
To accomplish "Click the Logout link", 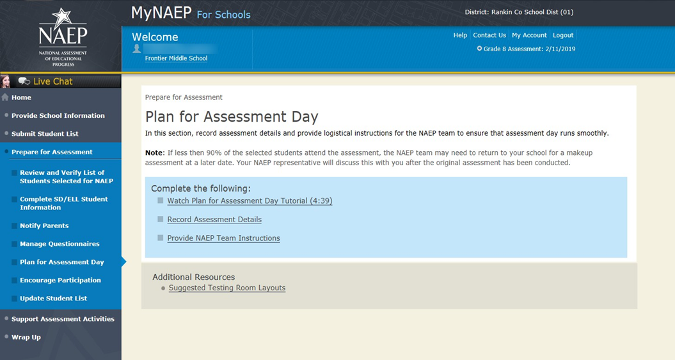I will pyautogui.click(x=563, y=35).
